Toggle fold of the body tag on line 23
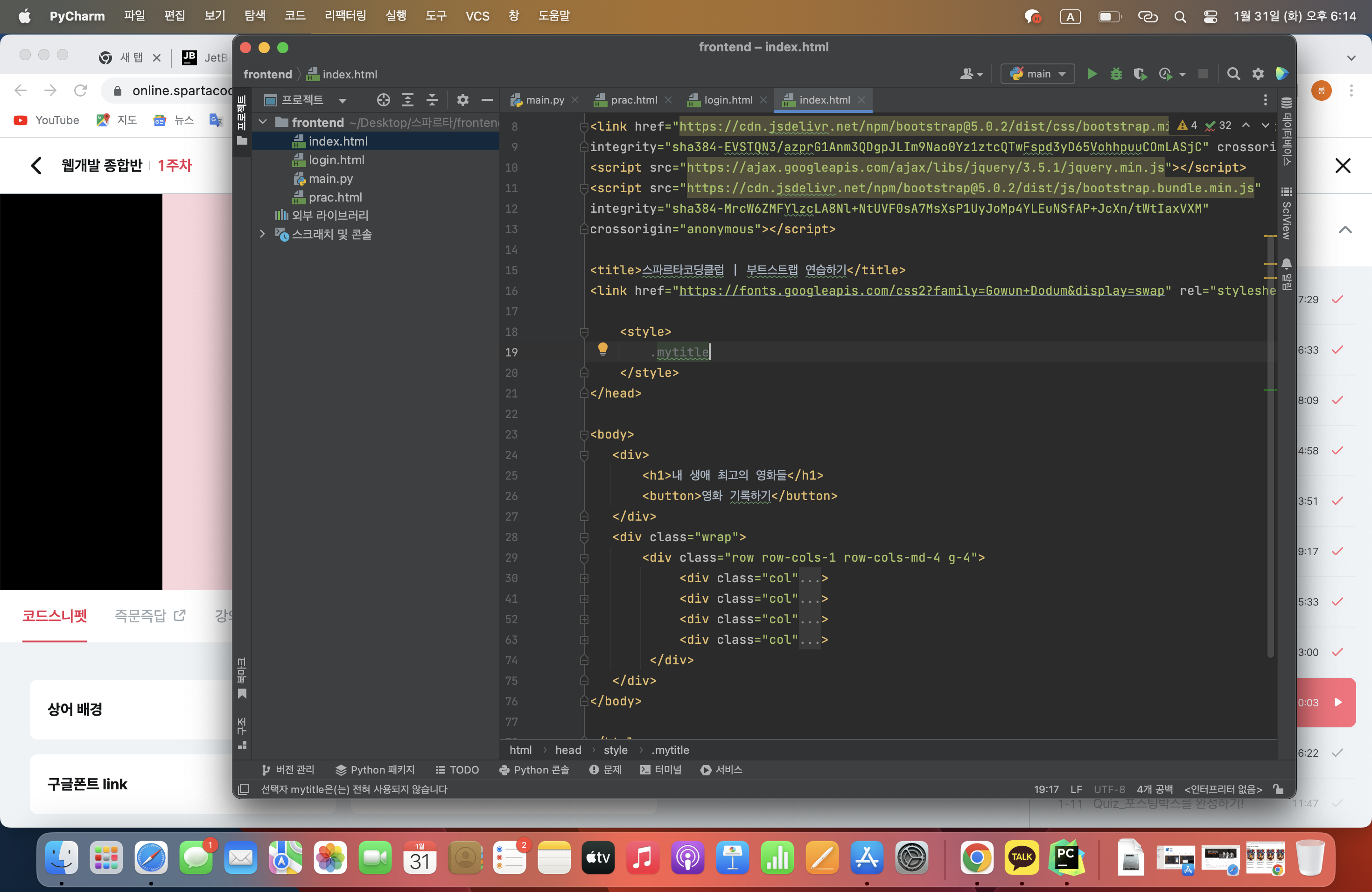 click(x=584, y=434)
